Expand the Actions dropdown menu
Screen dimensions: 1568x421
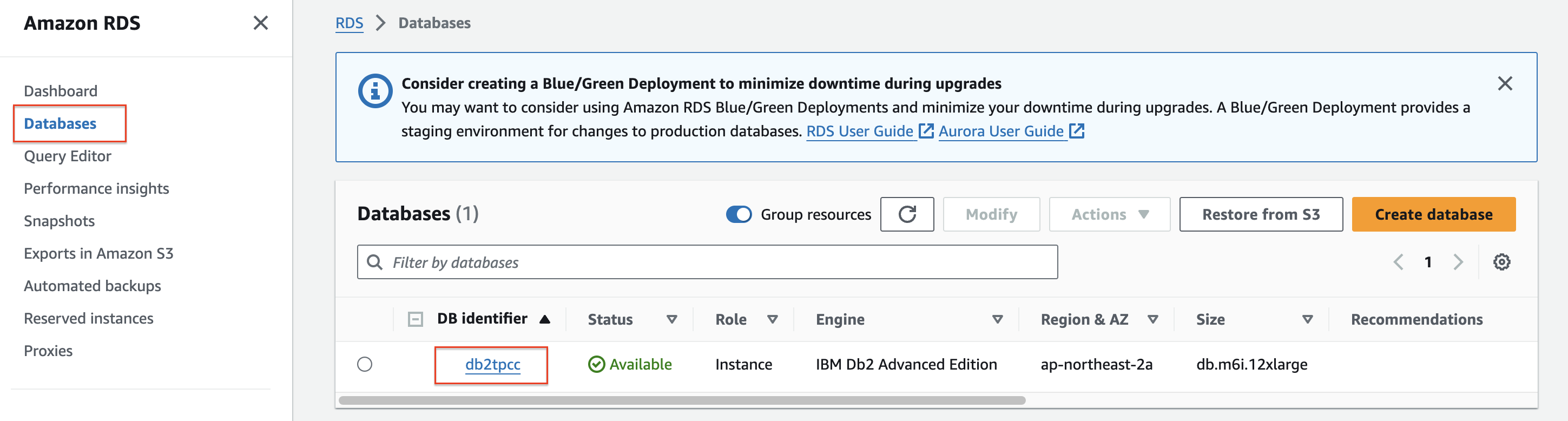[1109, 215]
